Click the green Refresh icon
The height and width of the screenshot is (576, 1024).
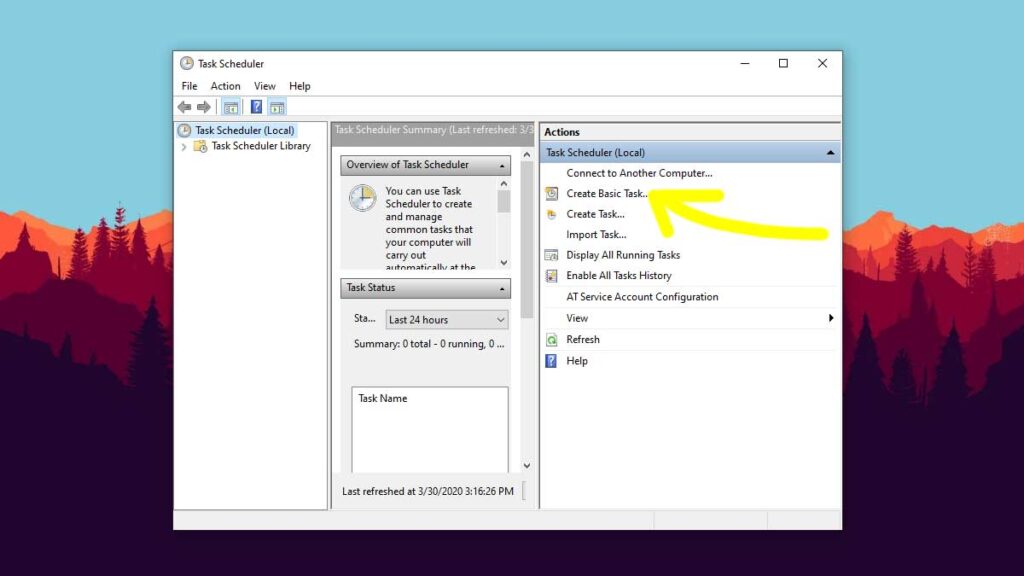(x=552, y=340)
